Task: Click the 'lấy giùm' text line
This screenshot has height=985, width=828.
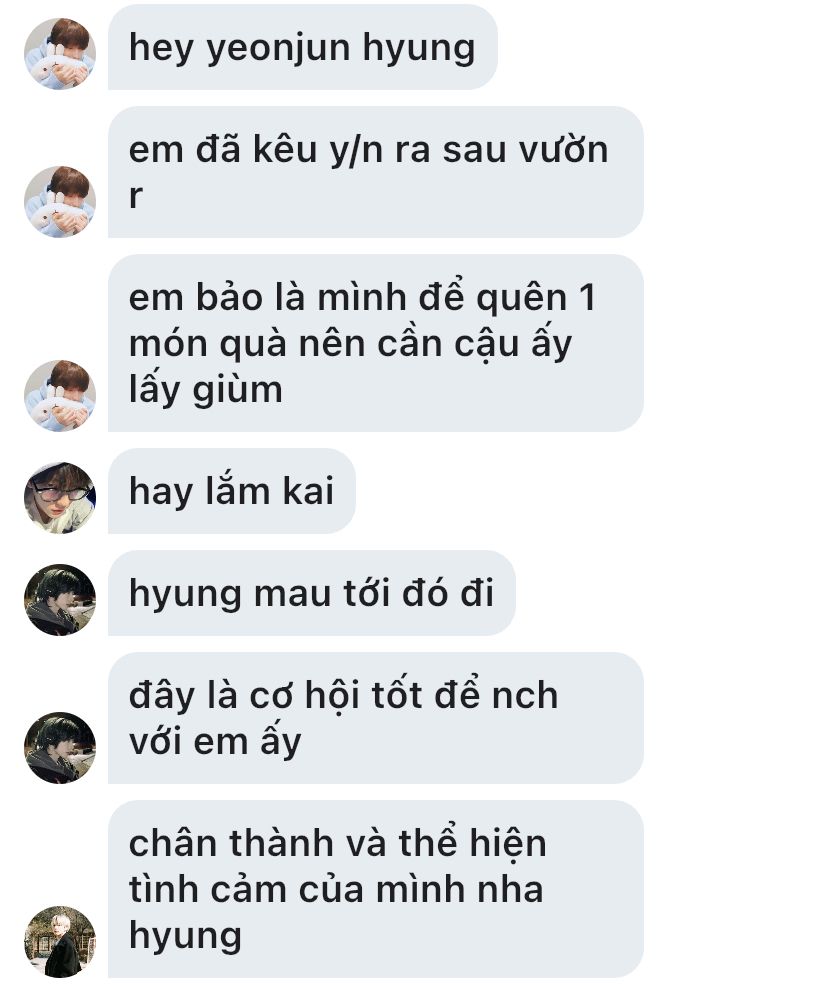Action: [206, 389]
